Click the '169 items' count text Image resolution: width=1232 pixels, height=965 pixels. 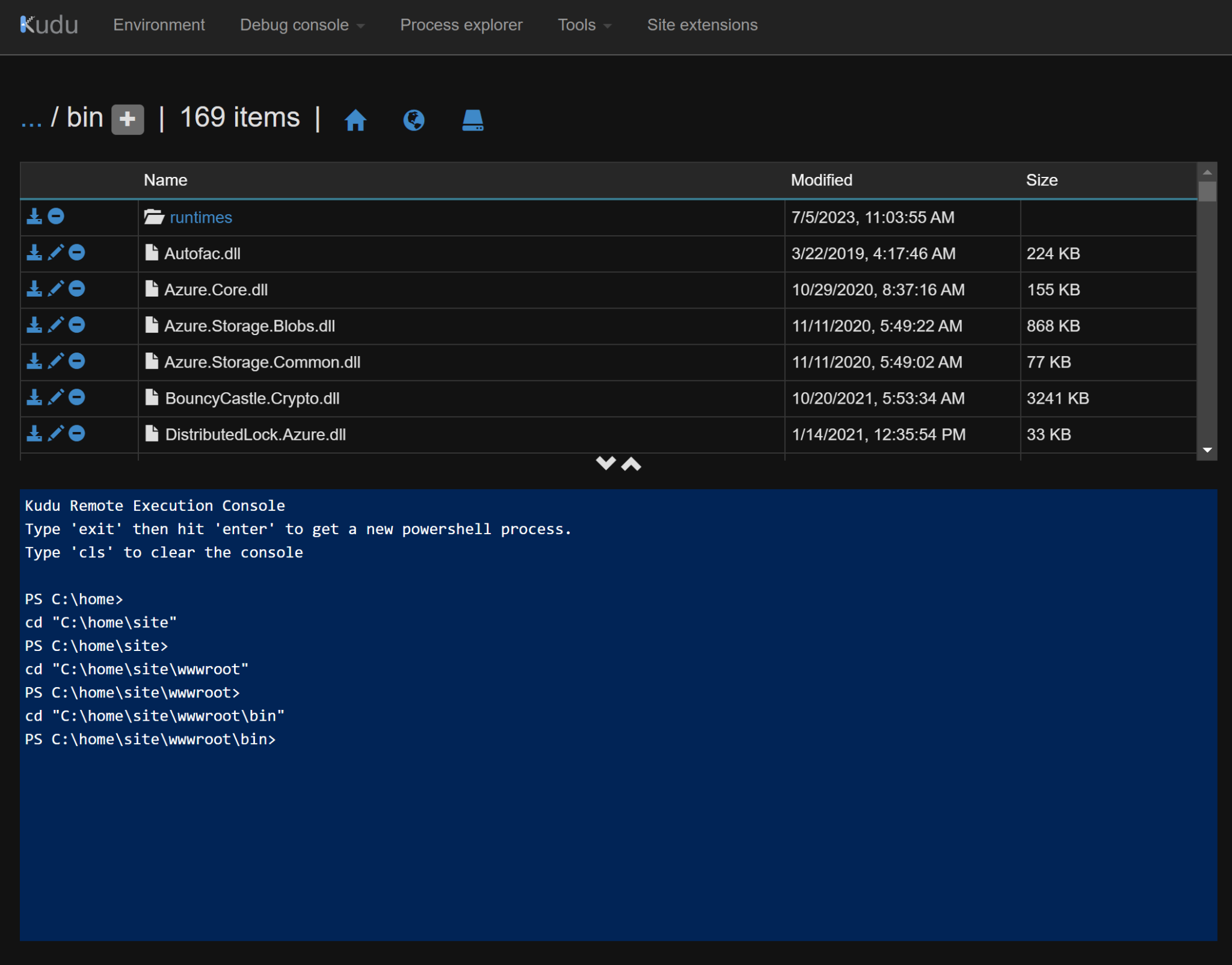click(239, 117)
